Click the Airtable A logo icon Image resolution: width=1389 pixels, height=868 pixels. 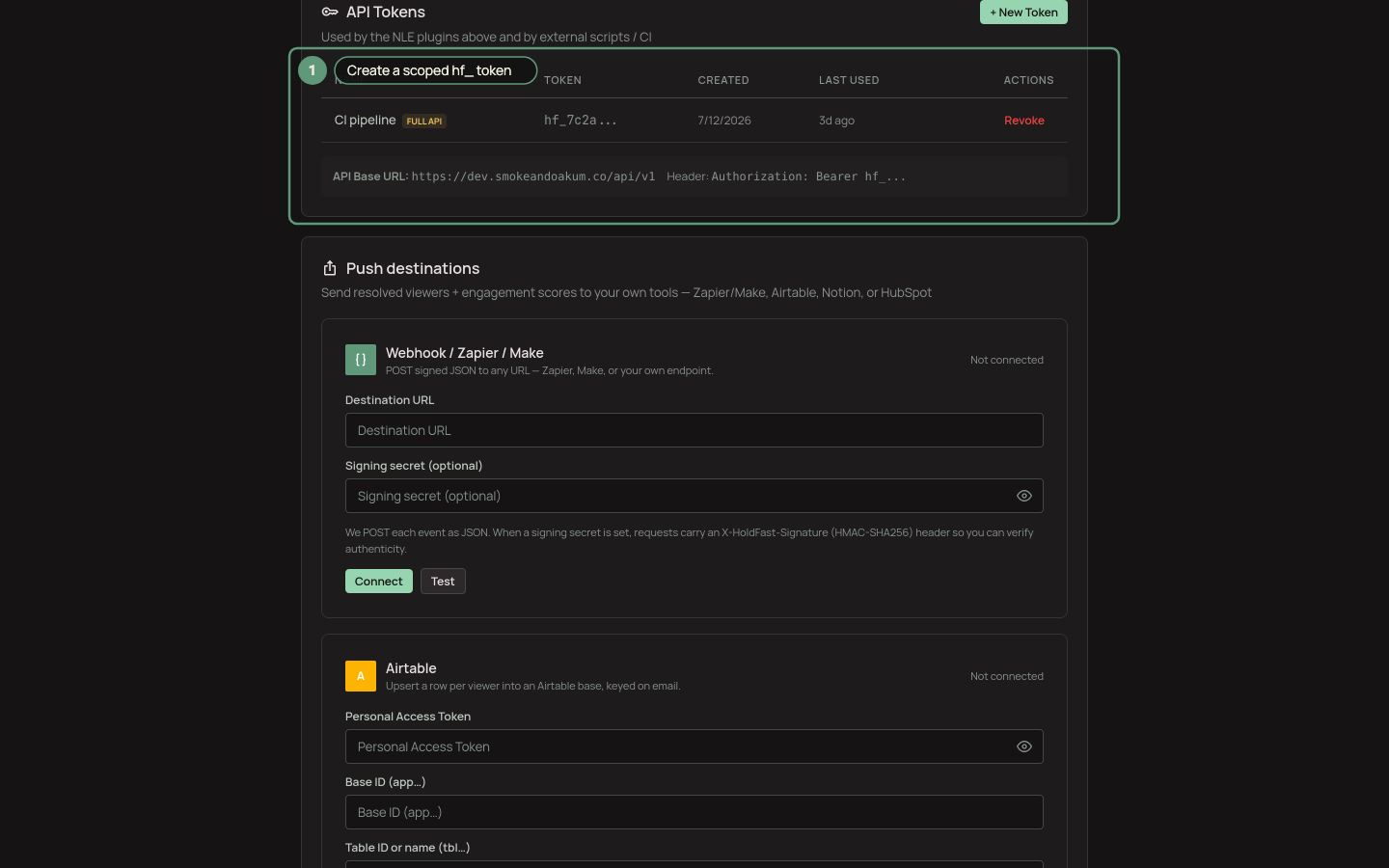pyautogui.click(x=361, y=676)
